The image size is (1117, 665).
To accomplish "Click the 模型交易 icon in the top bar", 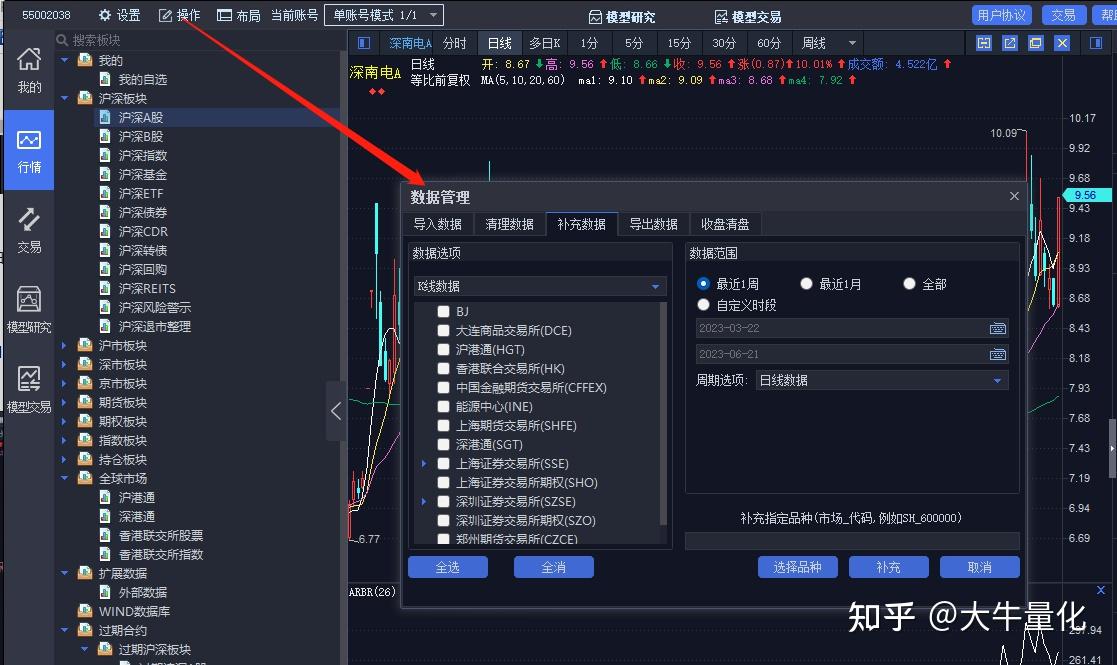I will click(x=750, y=16).
